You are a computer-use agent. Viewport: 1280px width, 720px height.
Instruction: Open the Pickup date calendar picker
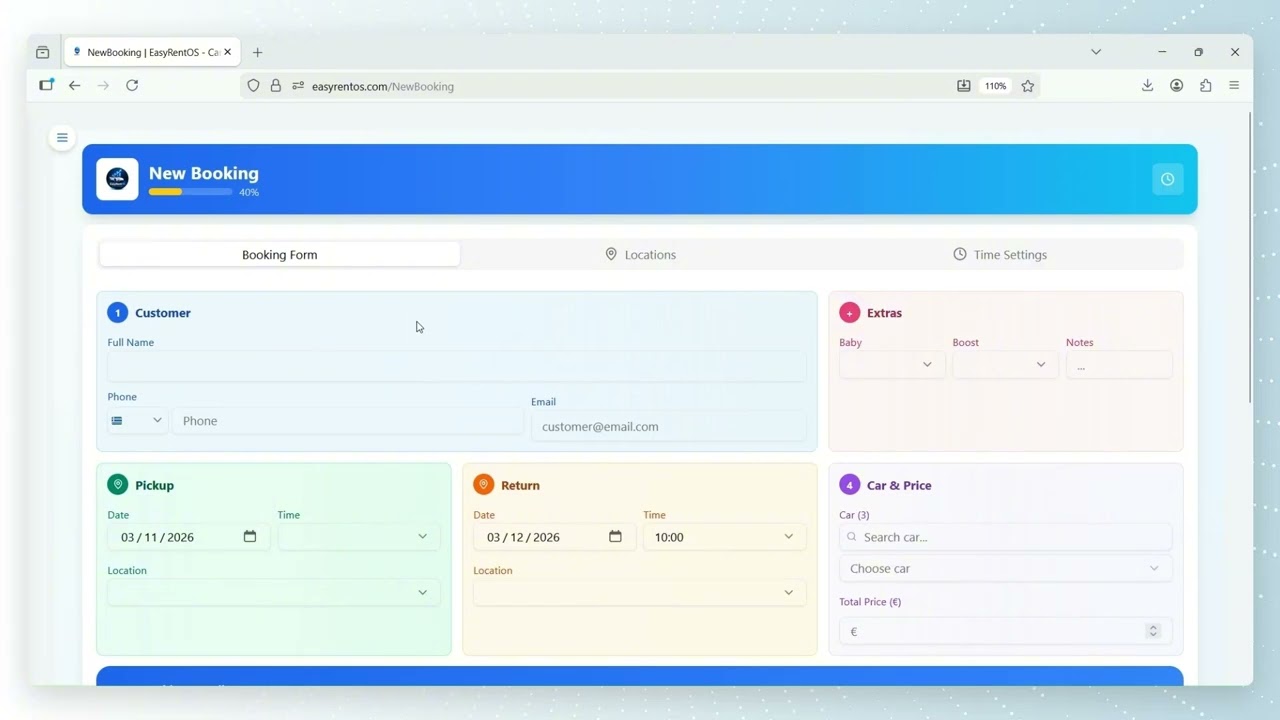(x=250, y=537)
